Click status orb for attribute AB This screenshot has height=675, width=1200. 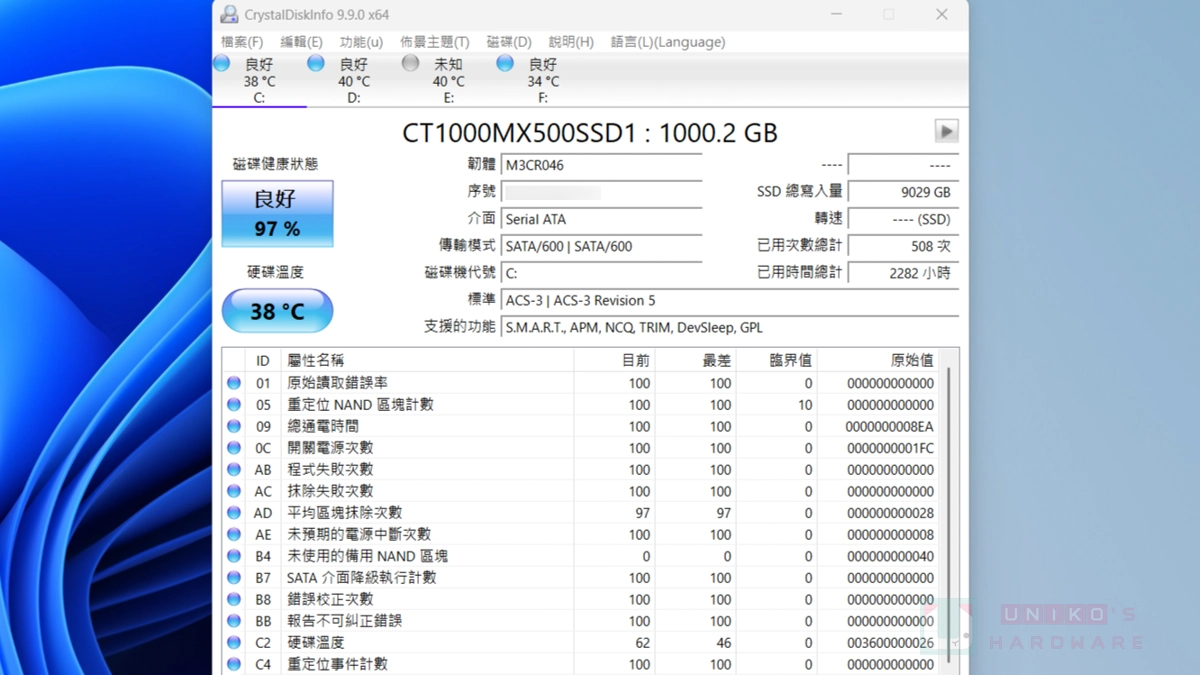[234, 469]
